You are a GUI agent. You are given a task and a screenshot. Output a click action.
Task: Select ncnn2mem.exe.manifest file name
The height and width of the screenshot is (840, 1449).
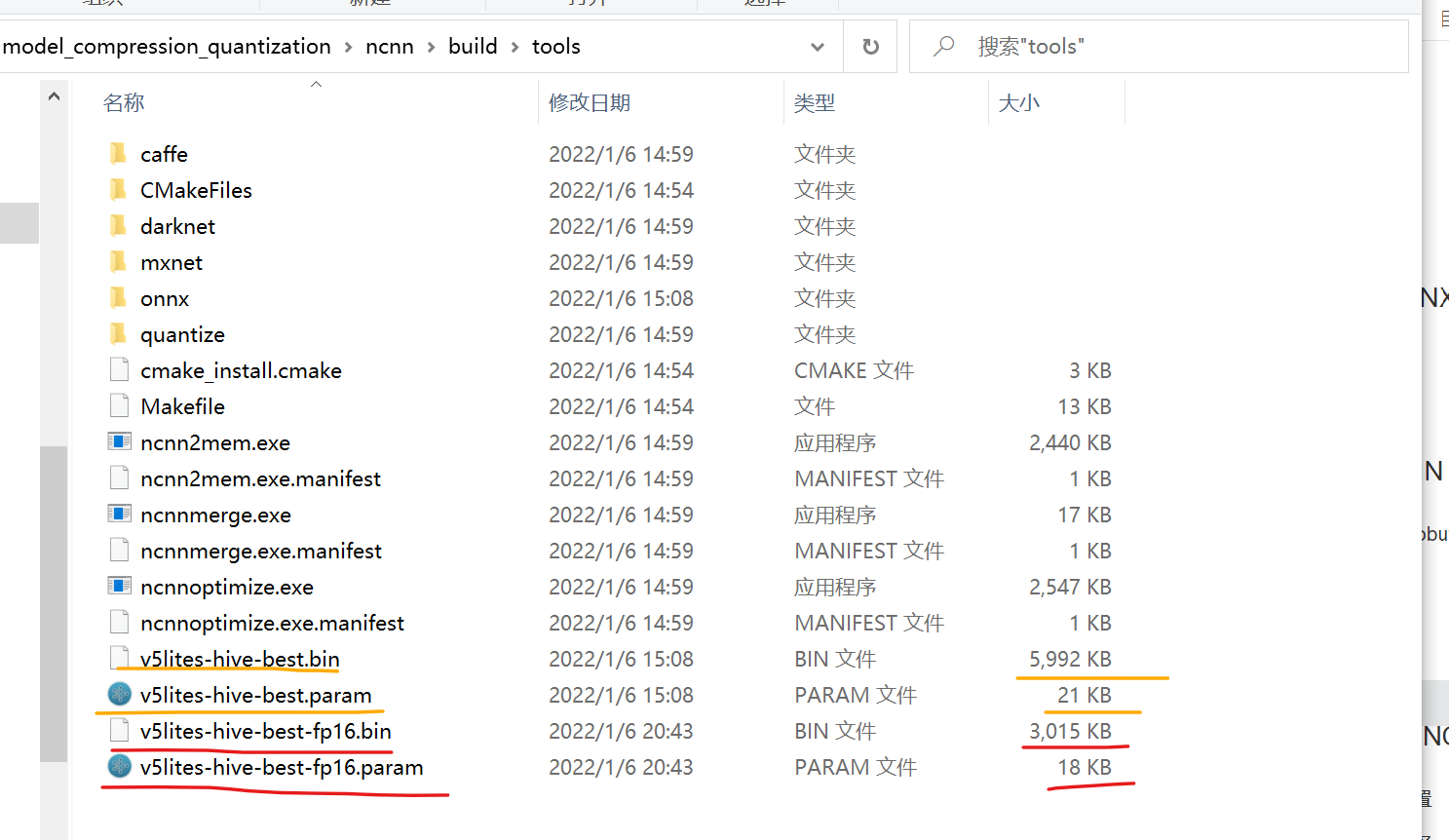260,478
